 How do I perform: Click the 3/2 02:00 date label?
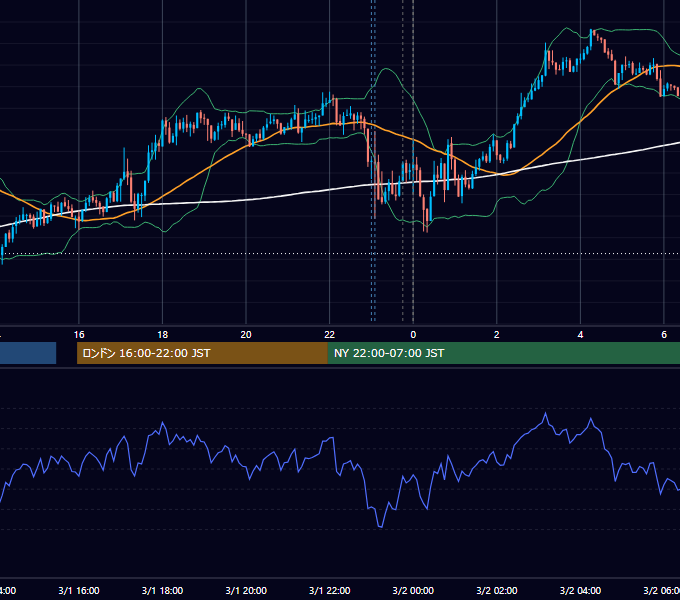[x=497, y=591]
